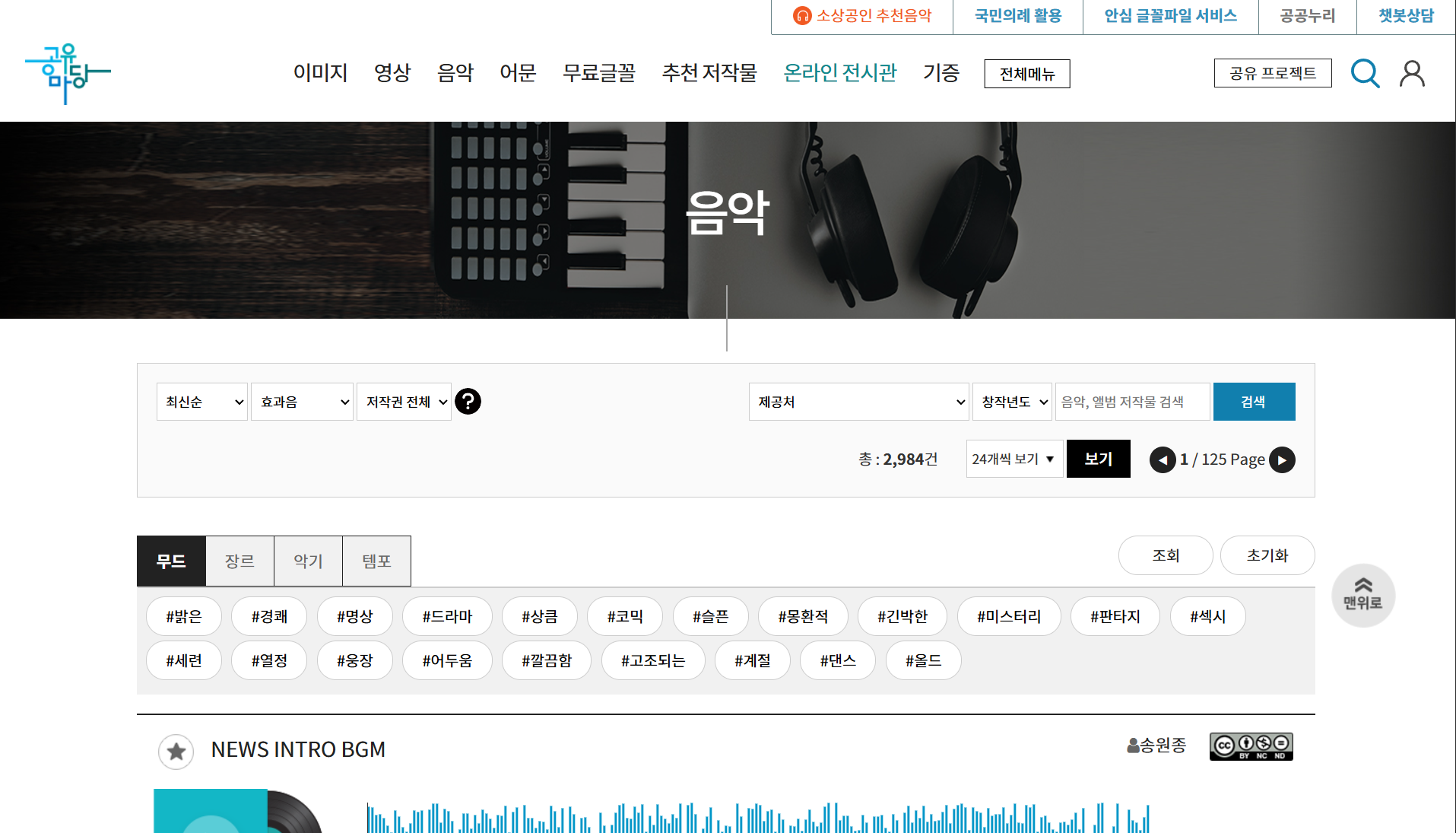Click the 초기화 reset button

coord(1267,555)
